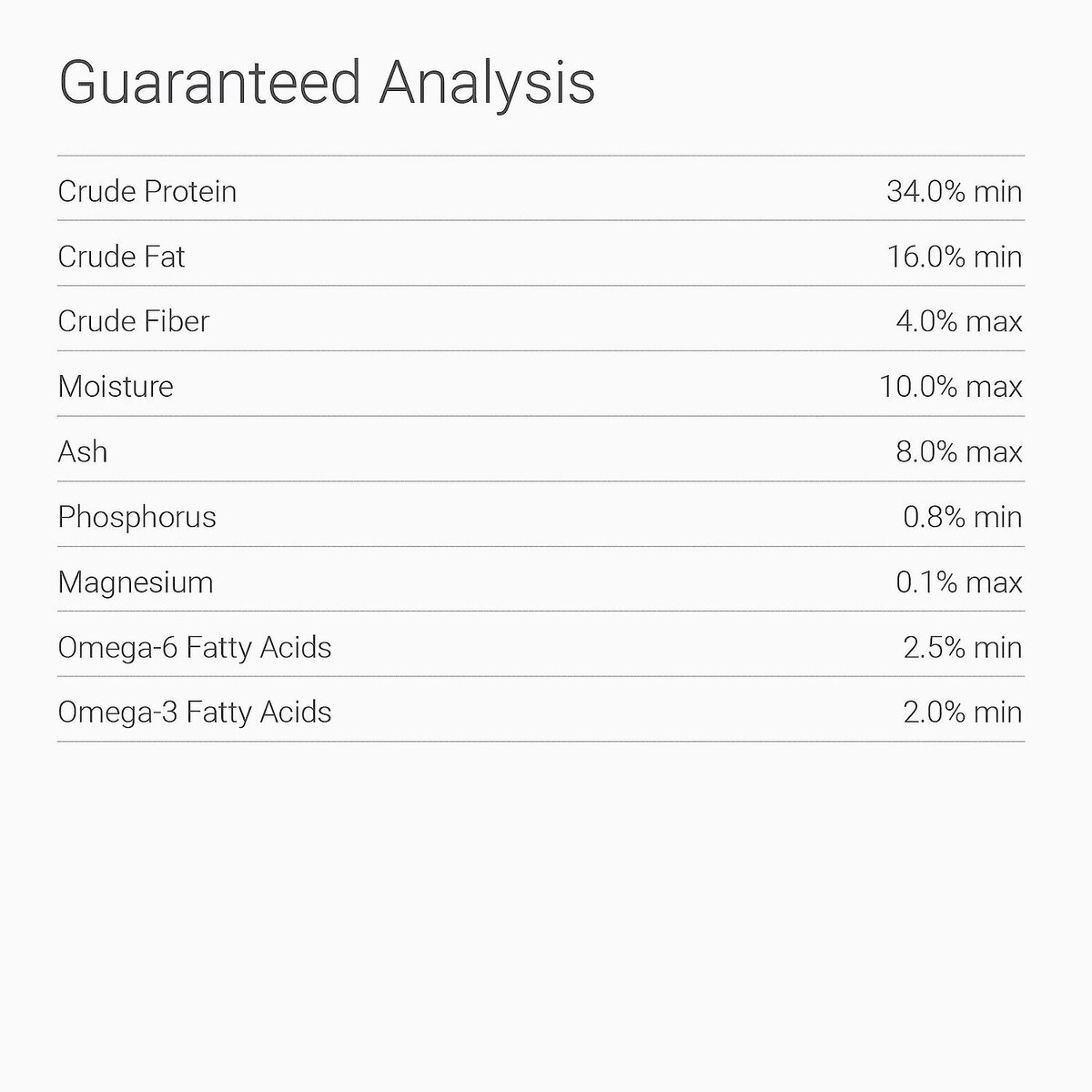Select the Omega-3 Fatty Acids label
The image size is (1092, 1092).
pos(194,713)
